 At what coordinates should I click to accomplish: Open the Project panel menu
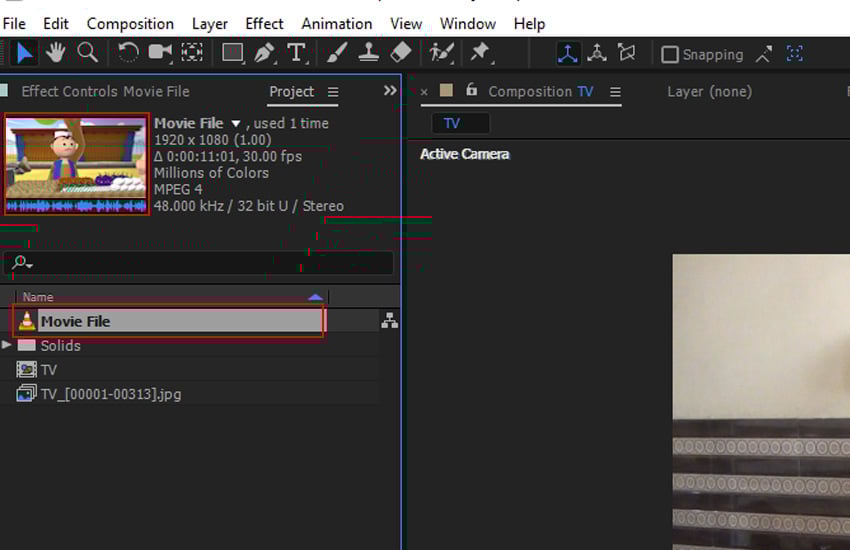pyautogui.click(x=333, y=92)
